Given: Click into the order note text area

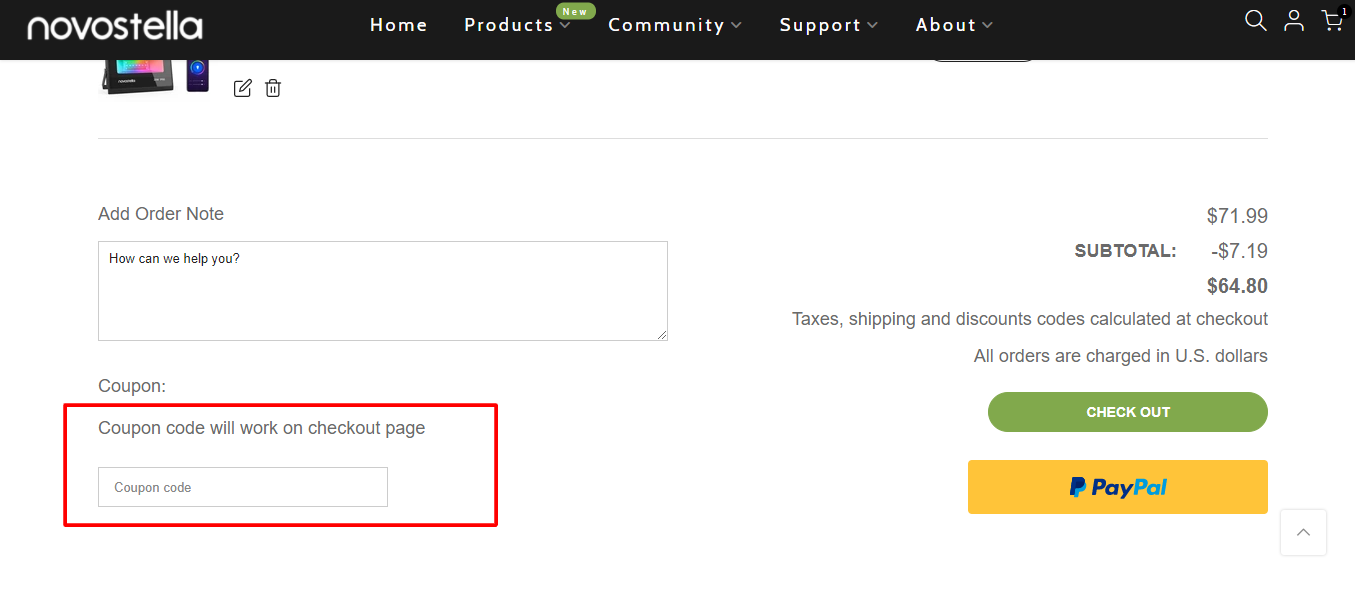Looking at the screenshot, I should (383, 291).
